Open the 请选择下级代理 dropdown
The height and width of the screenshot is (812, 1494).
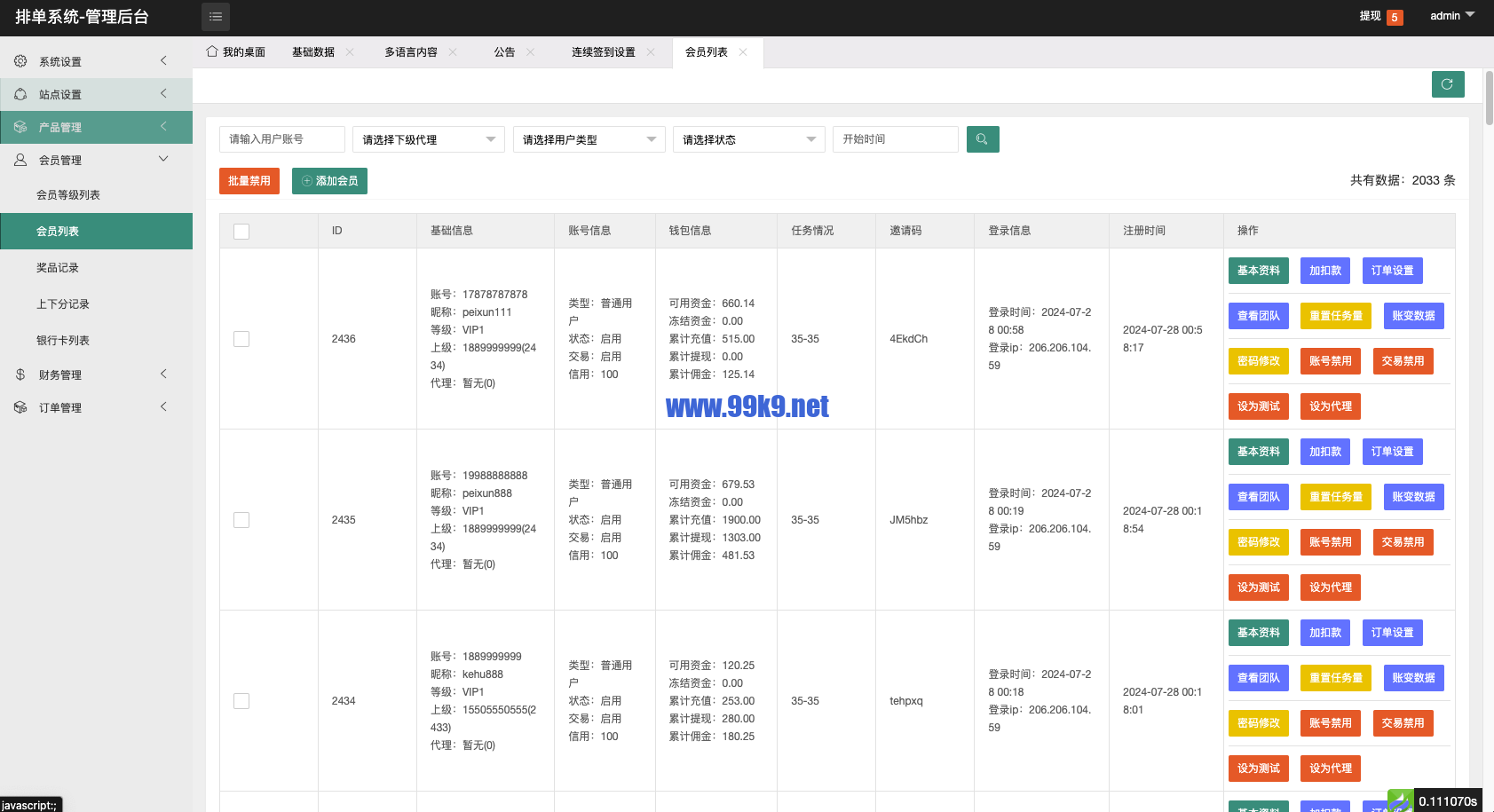(x=429, y=139)
